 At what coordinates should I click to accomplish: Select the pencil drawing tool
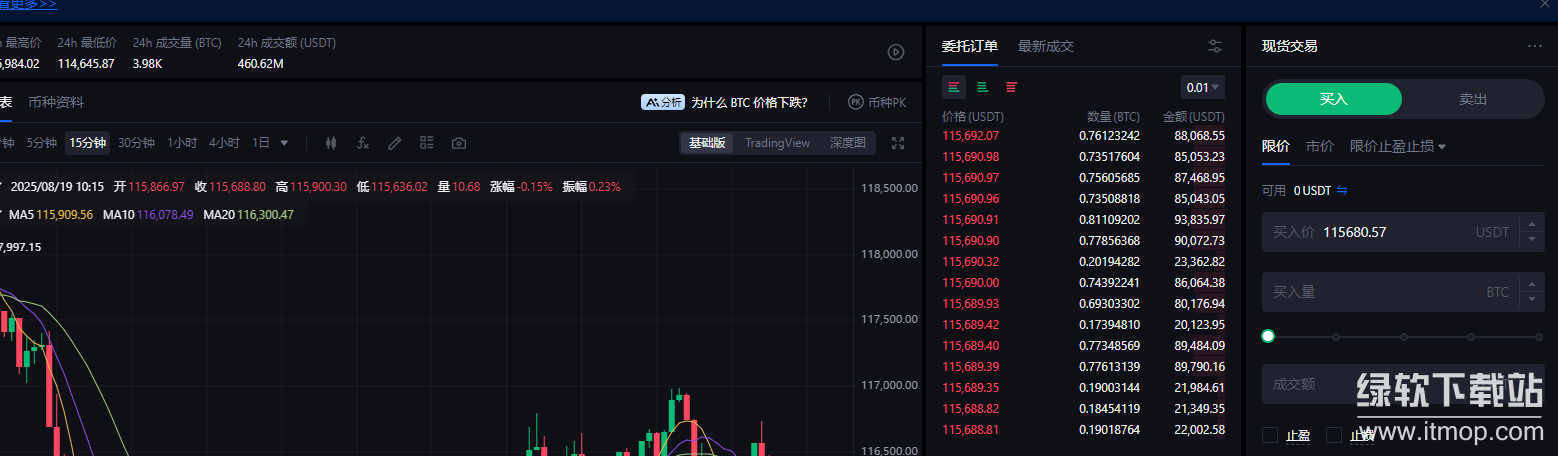[x=395, y=143]
